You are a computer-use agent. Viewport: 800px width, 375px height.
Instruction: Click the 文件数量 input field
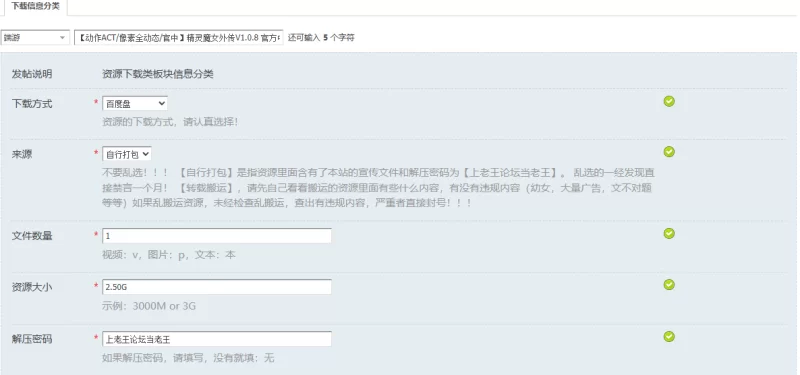tap(217, 236)
